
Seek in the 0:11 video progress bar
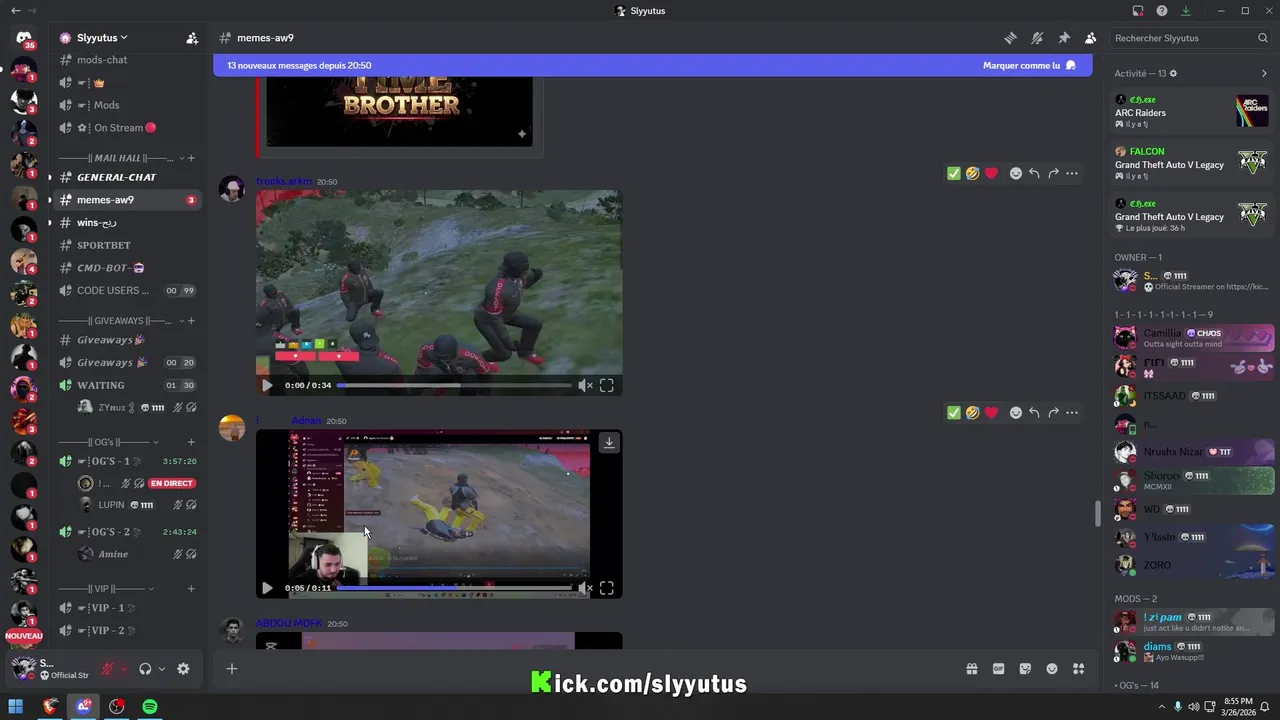point(454,588)
